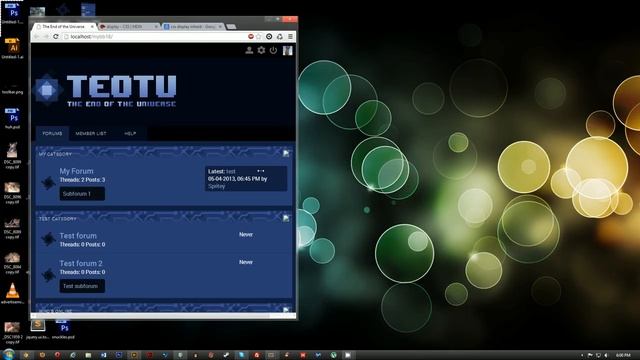Click the recycle-arrows extension icon
The image size is (640, 360).
[280, 37]
